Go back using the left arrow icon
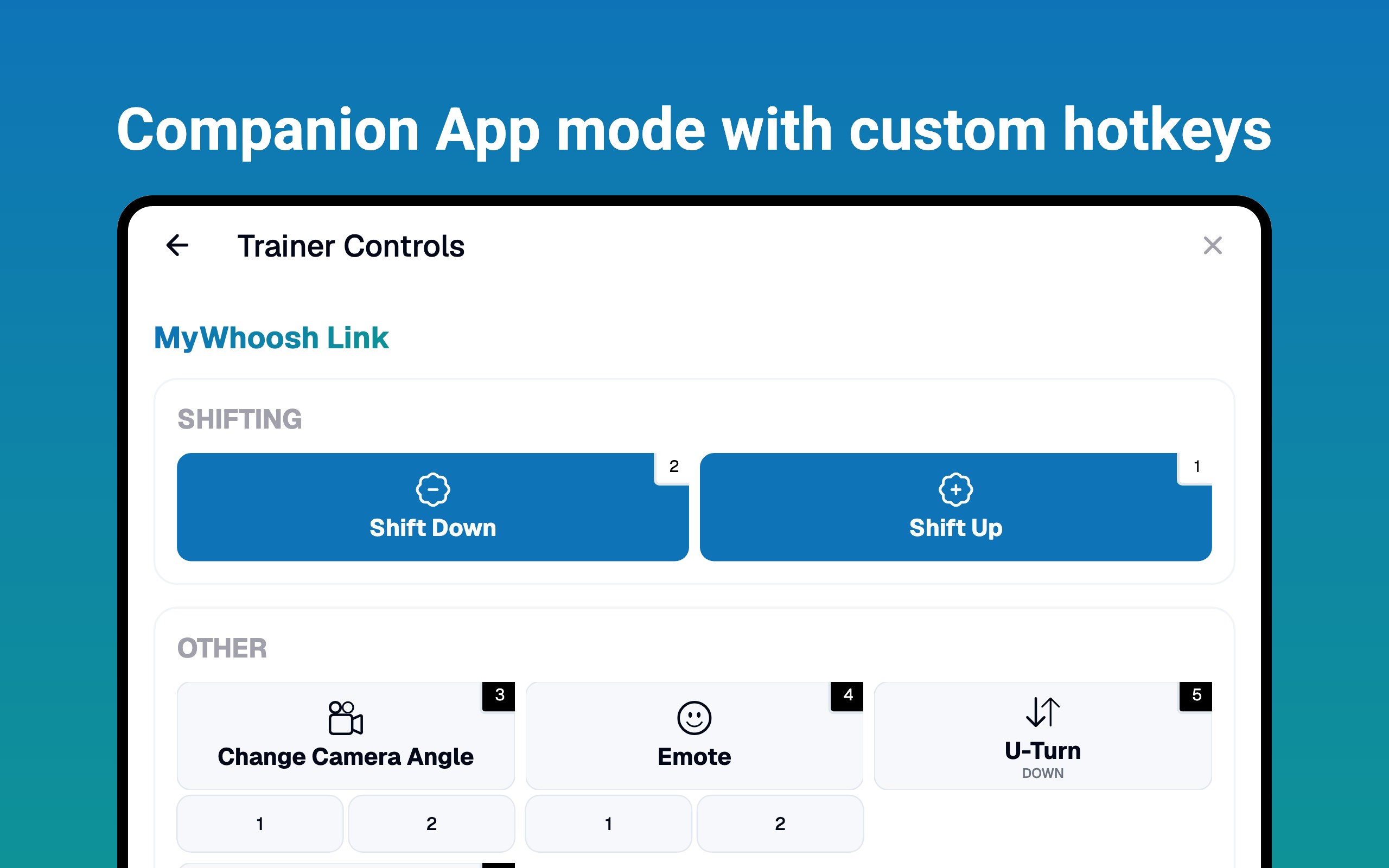The height and width of the screenshot is (868, 1389). coord(177,246)
